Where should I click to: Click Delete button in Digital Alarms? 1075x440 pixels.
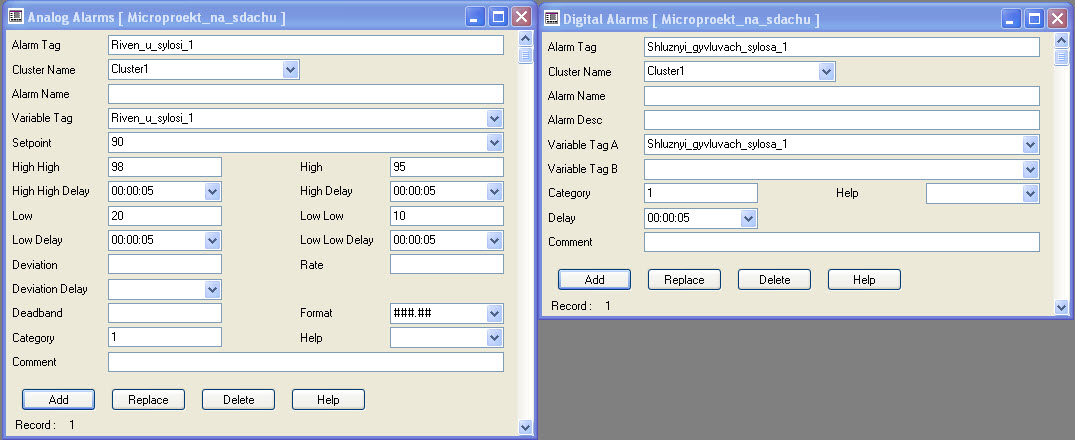[775, 280]
